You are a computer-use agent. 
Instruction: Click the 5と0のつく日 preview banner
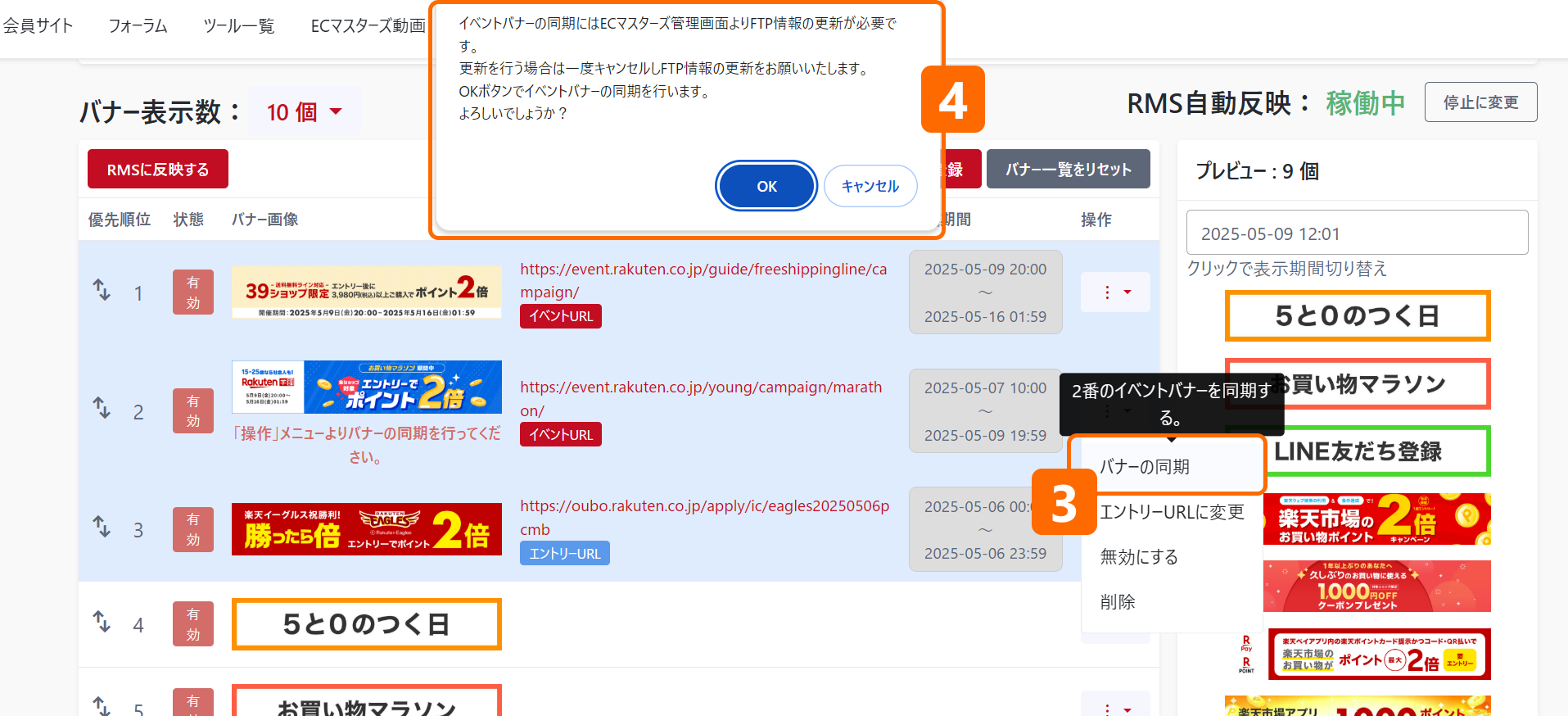point(1358,315)
